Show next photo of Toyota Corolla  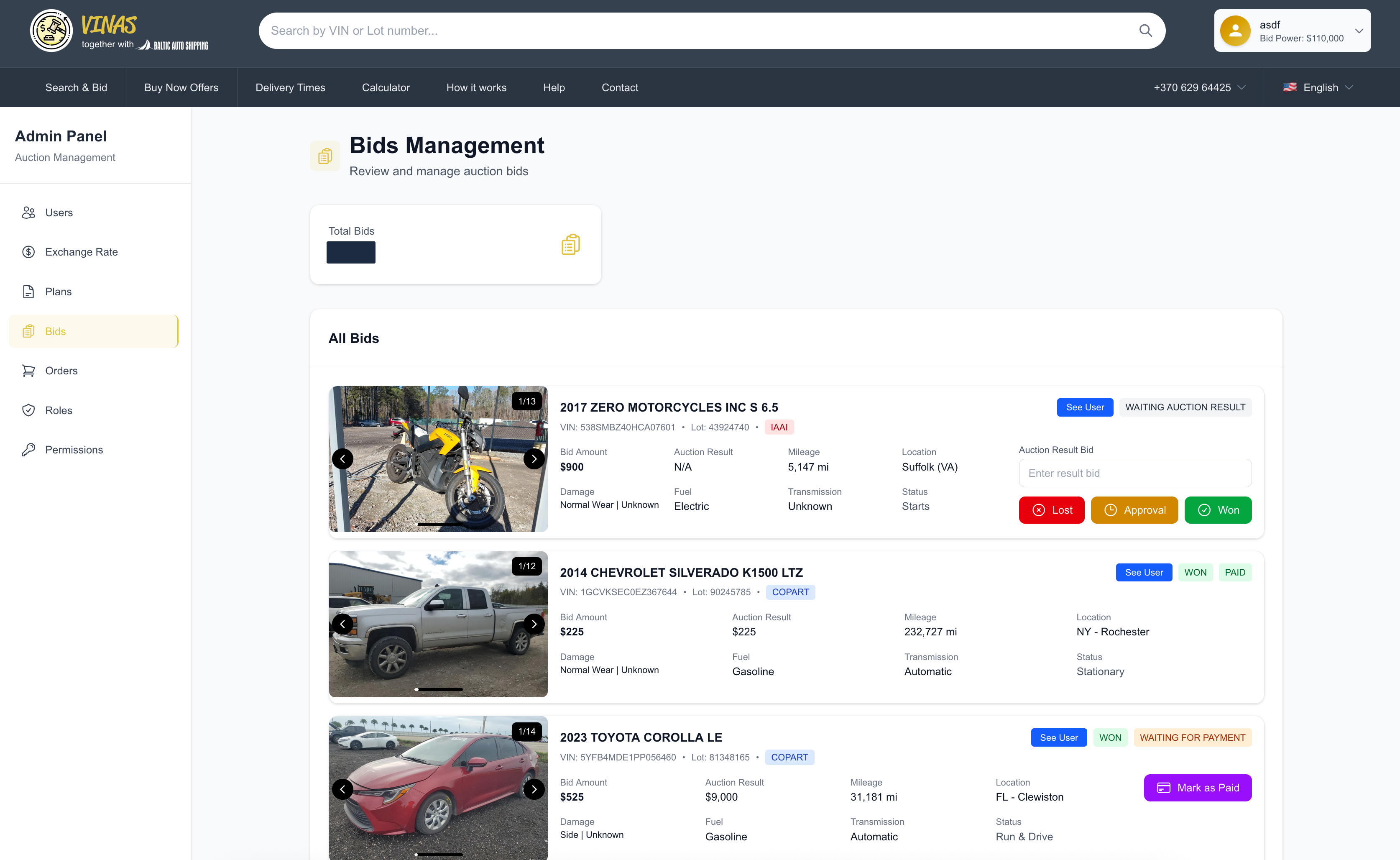coord(534,789)
